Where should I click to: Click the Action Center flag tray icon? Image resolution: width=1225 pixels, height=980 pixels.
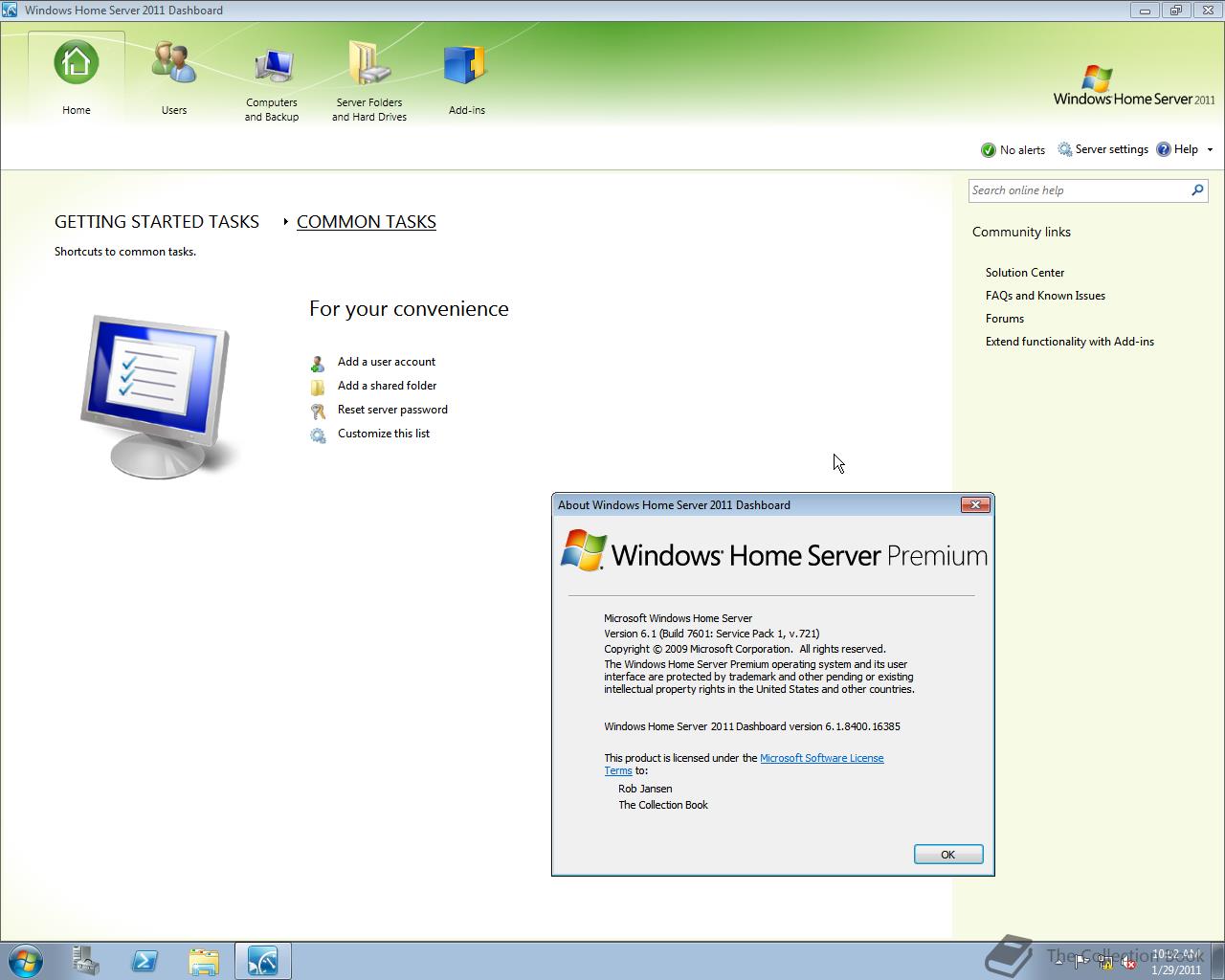[1081, 962]
